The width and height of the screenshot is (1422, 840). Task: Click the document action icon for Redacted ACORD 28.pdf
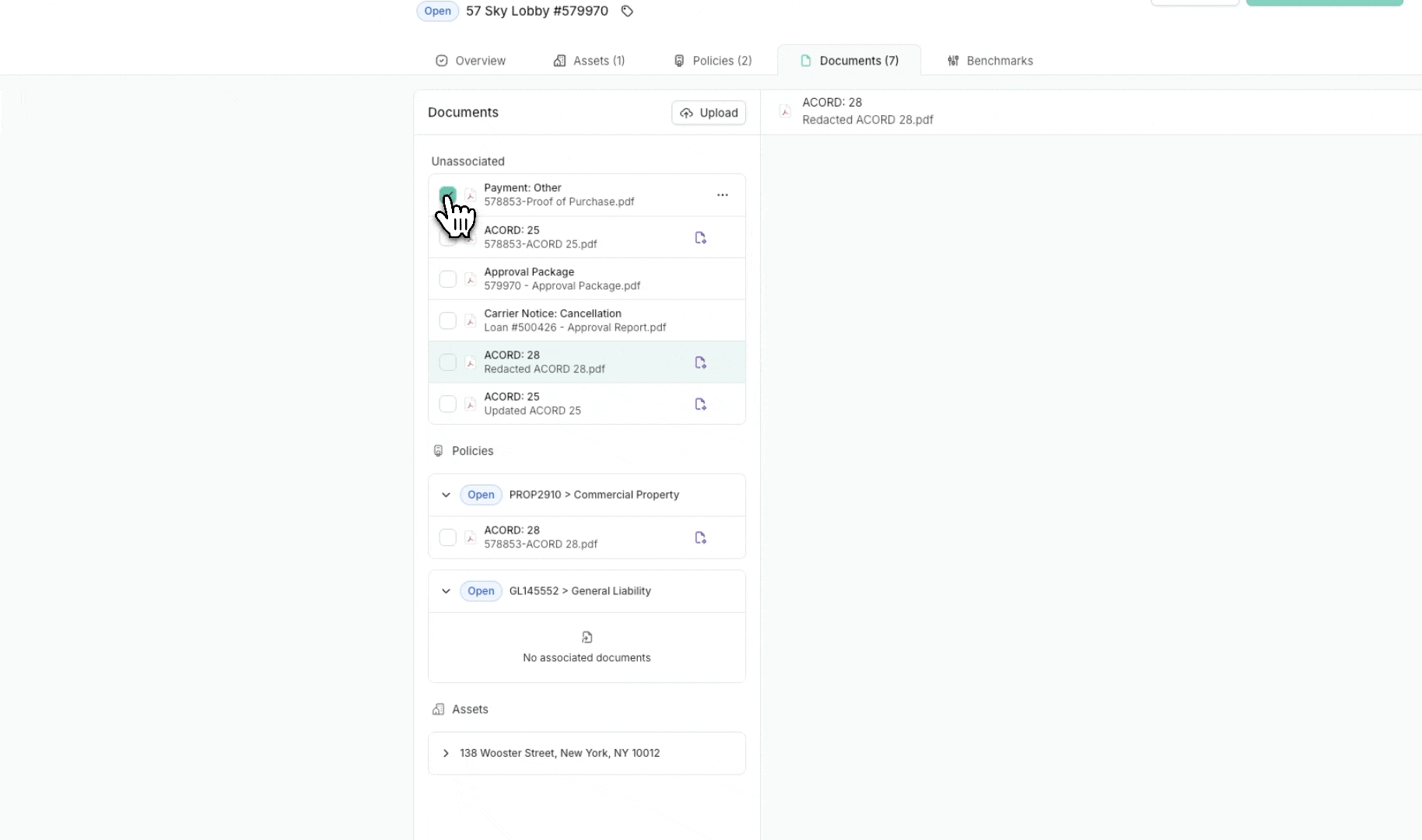(700, 362)
